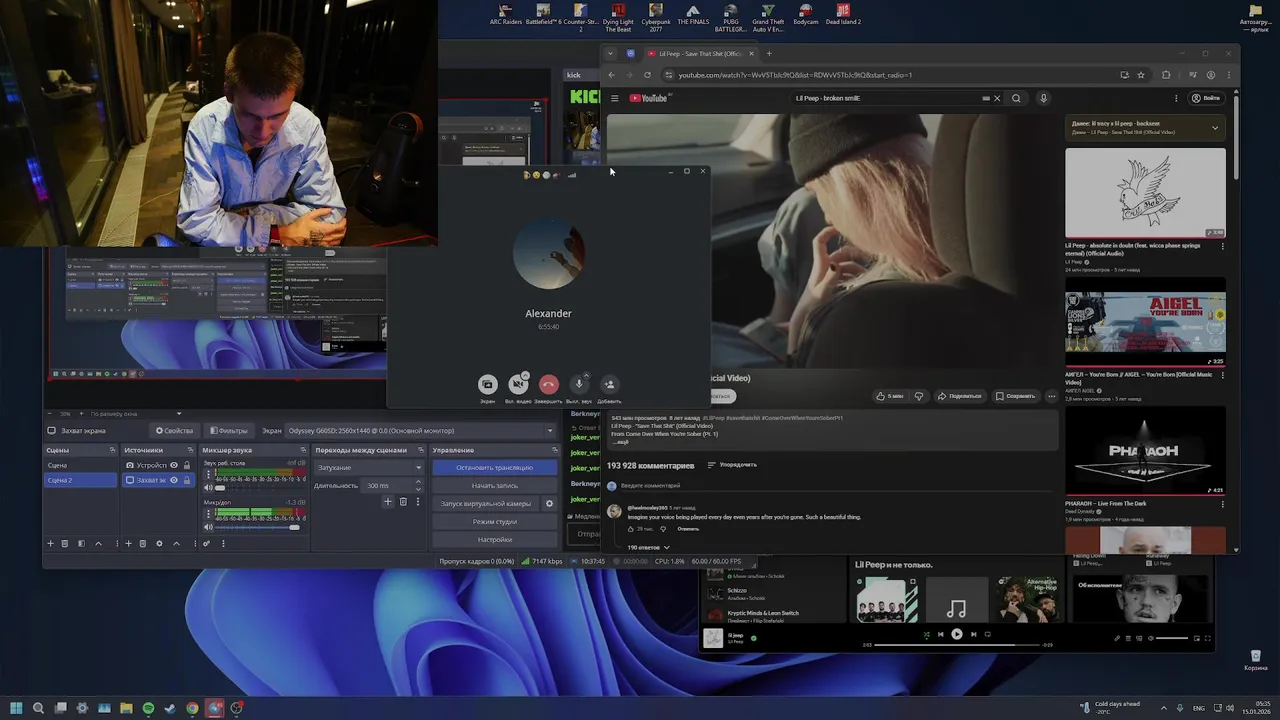Remove the scene transition in OBS

pos(403,502)
